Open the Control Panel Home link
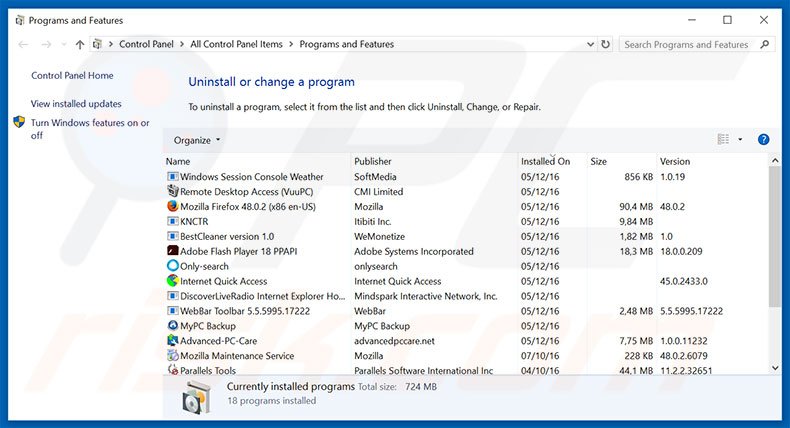790x428 pixels. (72, 76)
